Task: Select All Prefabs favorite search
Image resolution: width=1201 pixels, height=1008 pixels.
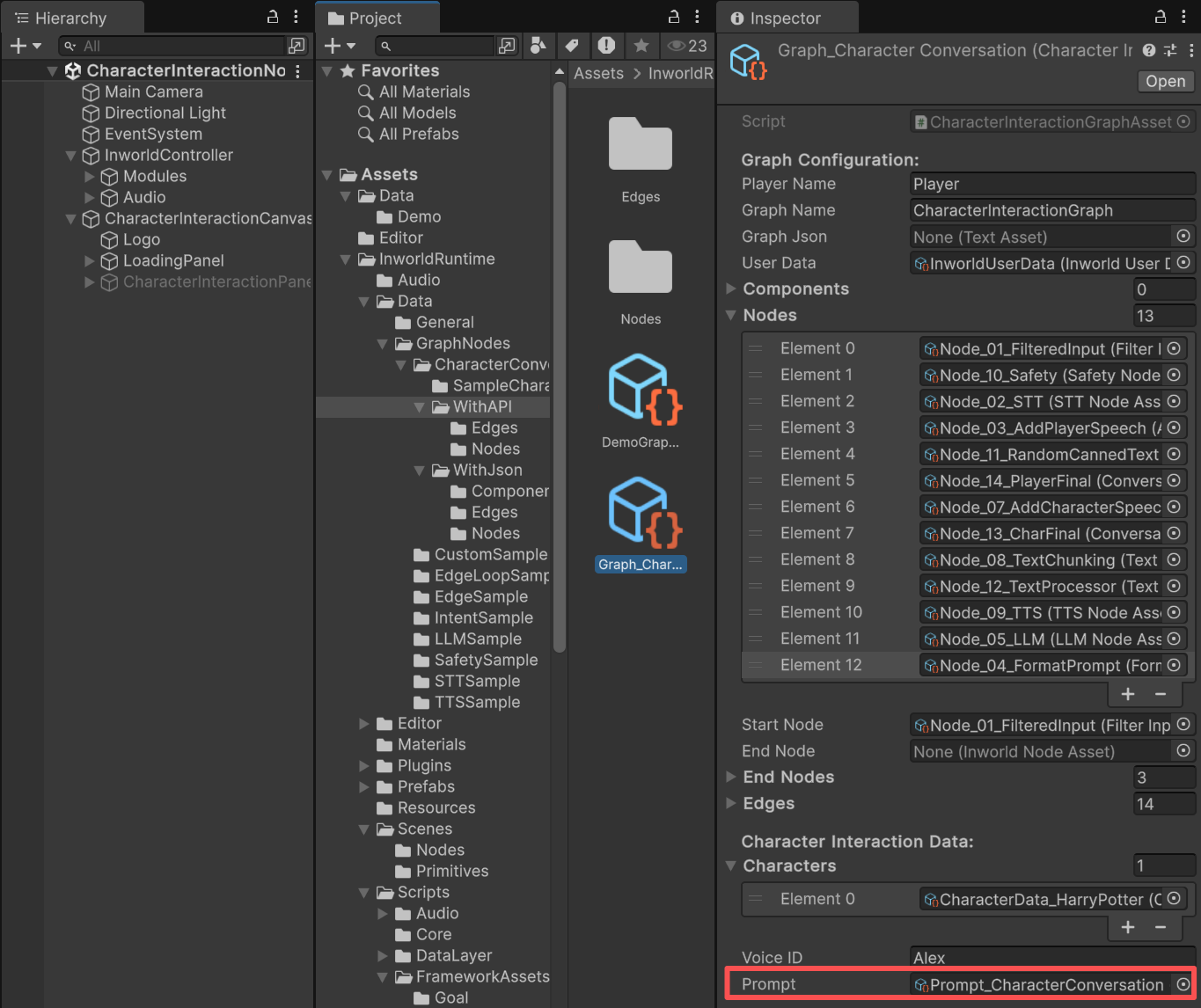Action: click(419, 134)
